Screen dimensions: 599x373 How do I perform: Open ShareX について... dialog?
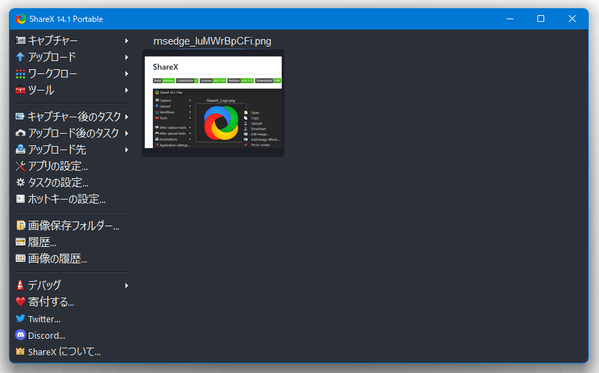(73, 351)
